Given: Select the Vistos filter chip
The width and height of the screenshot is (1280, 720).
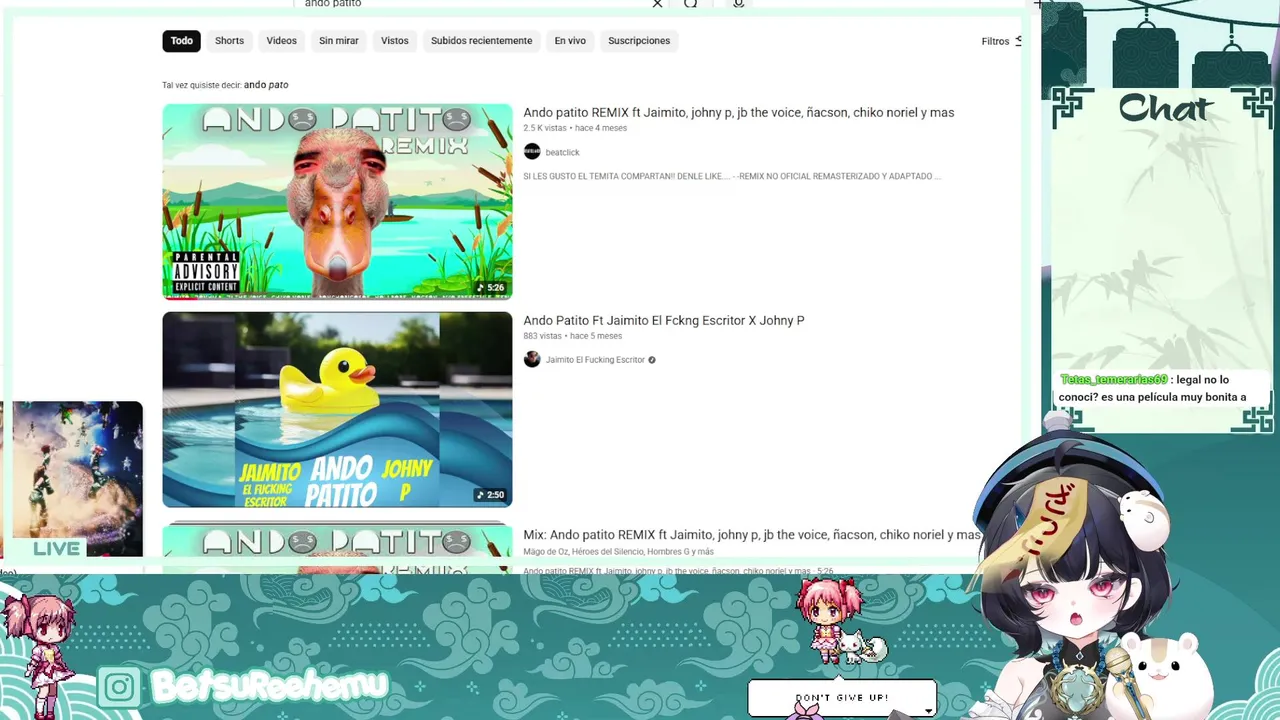Looking at the screenshot, I should pyautogui.click(x=394, y=41).
